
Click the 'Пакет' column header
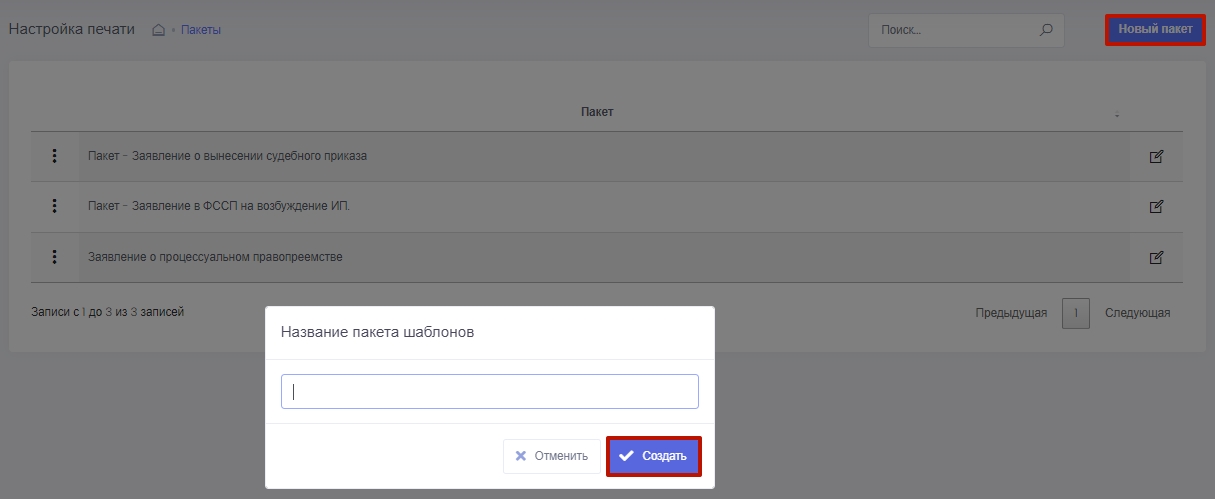[x=597, y=112]
